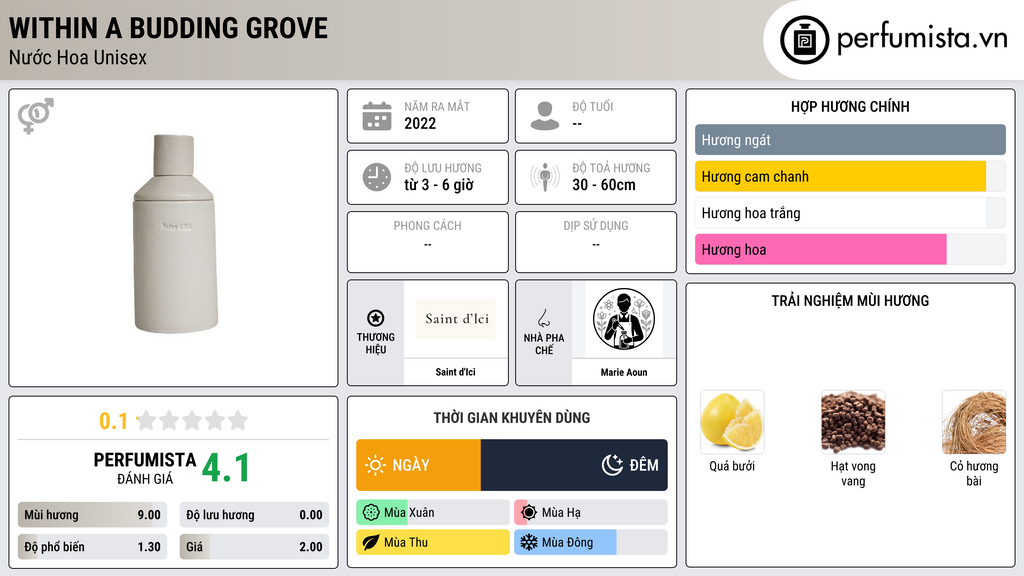Image resolution: width=1024 pixels, height=576 pixels.
Task: Click the moon icon in Đêm bar
Action: pyautogui.click(x=612, y=465)
